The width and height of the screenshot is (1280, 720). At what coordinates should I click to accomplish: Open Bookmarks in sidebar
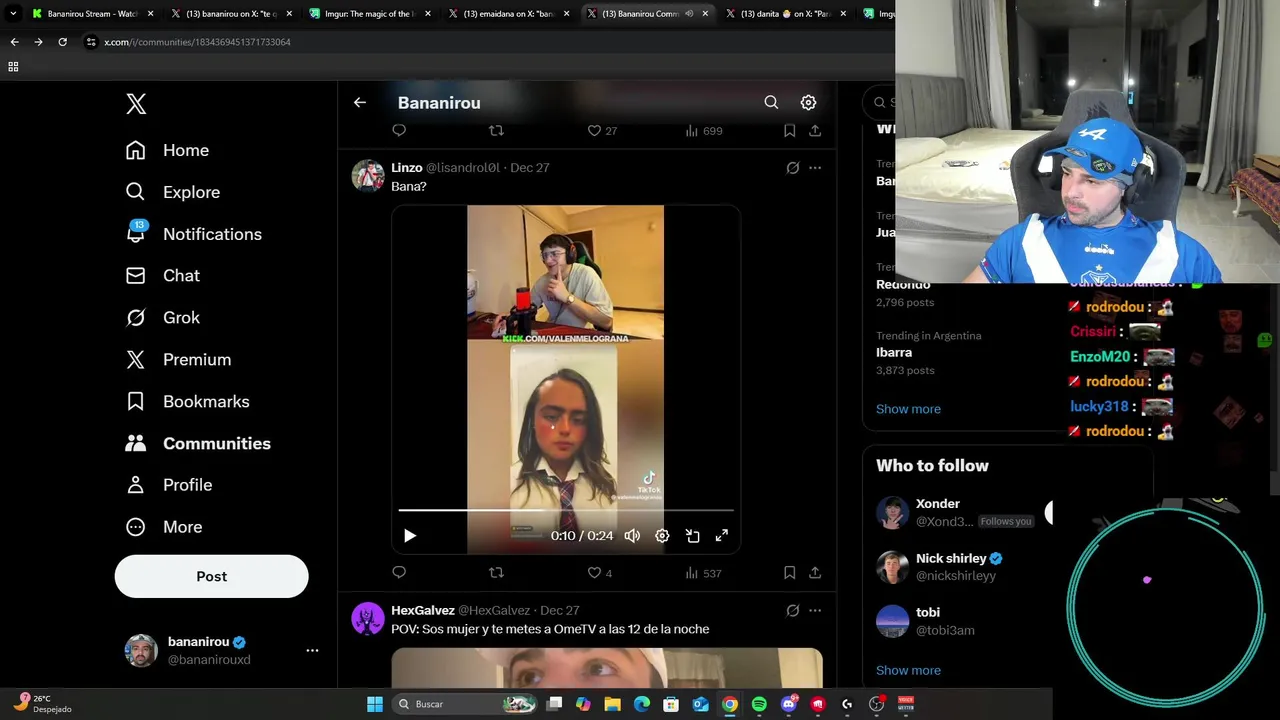coord(187,401)
